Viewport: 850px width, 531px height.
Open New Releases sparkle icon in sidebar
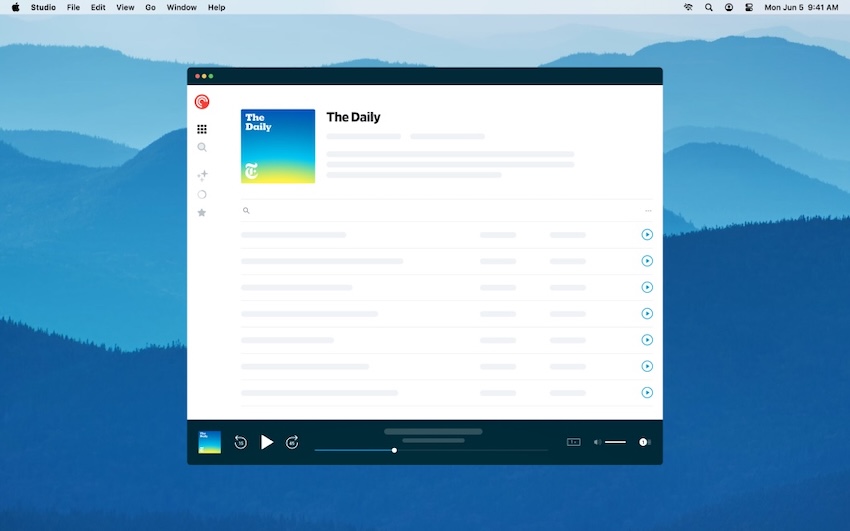pyautogui.click(x=202, y=175)
